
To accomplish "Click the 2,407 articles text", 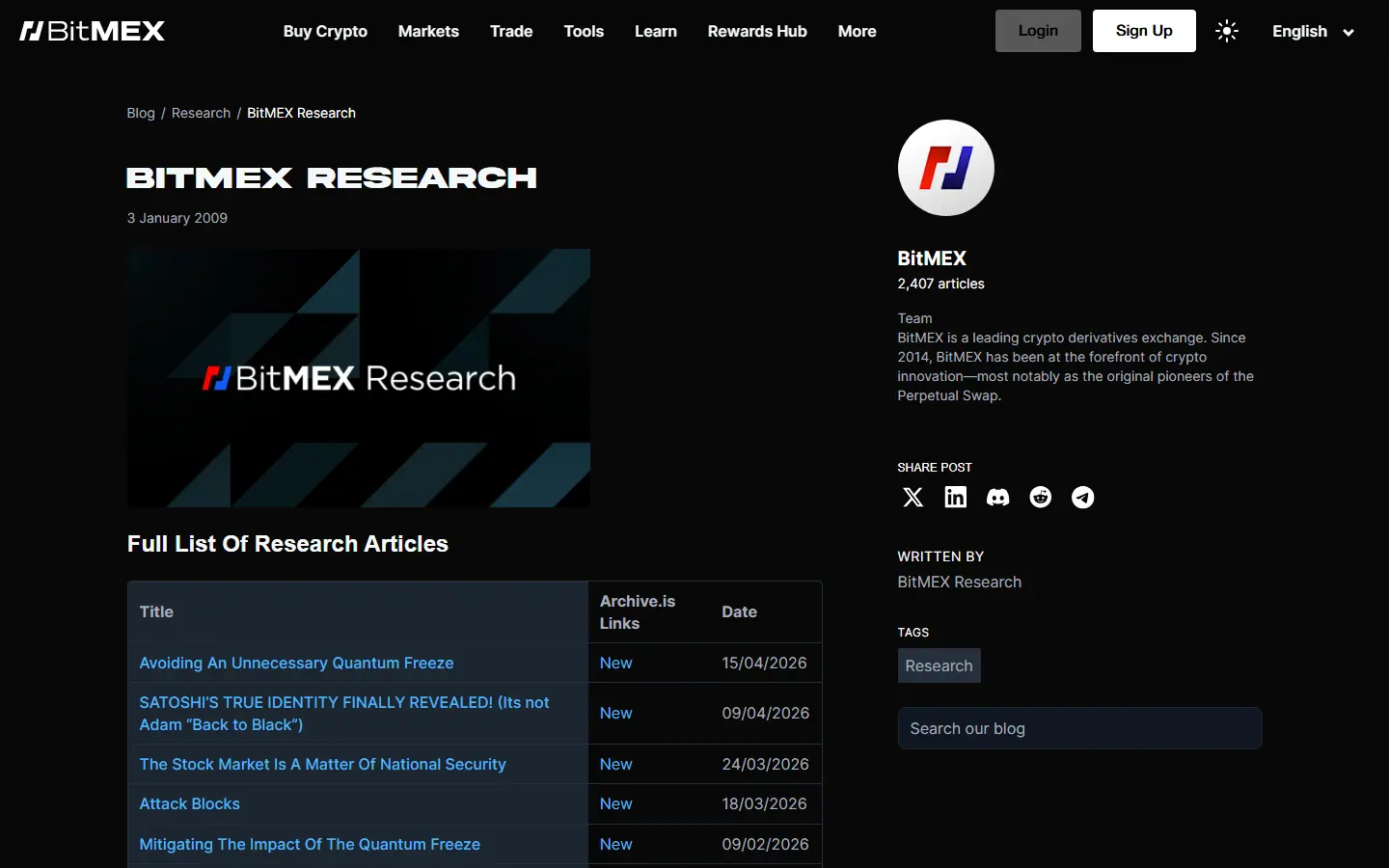I will [x=940, y=284].
